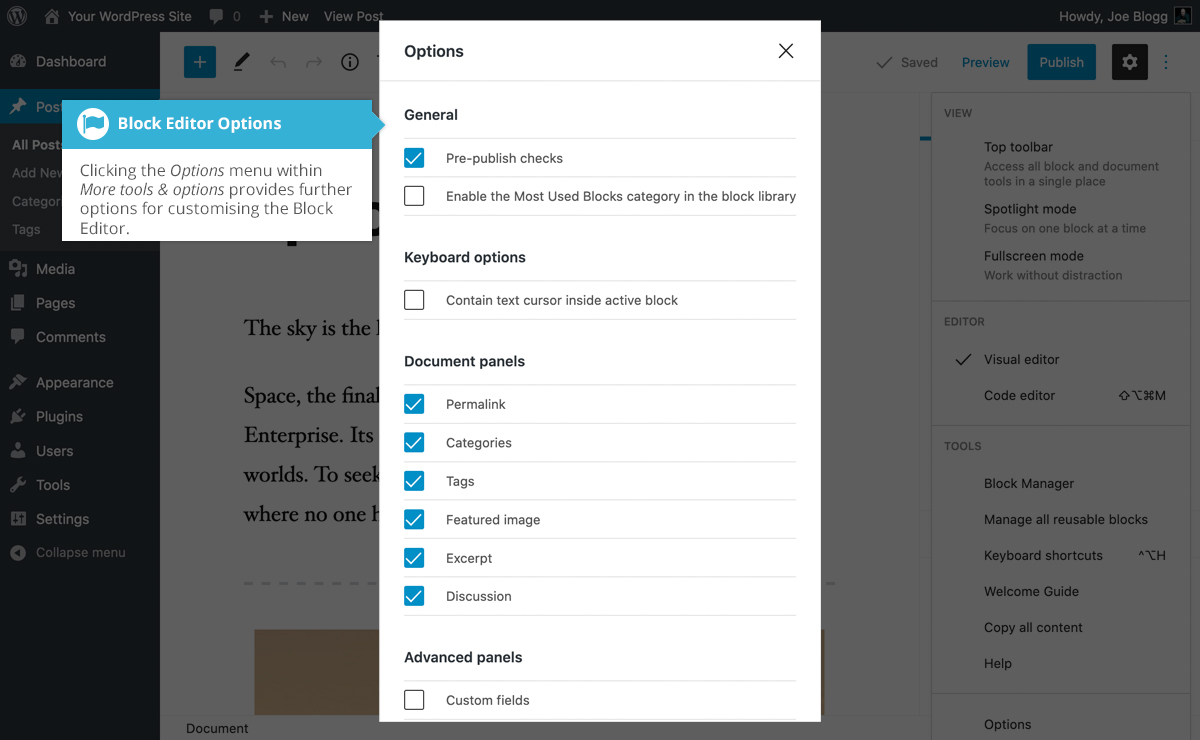
Task: Toggle the Featured image panel checkbox
Action: click(x=414, y=520)
